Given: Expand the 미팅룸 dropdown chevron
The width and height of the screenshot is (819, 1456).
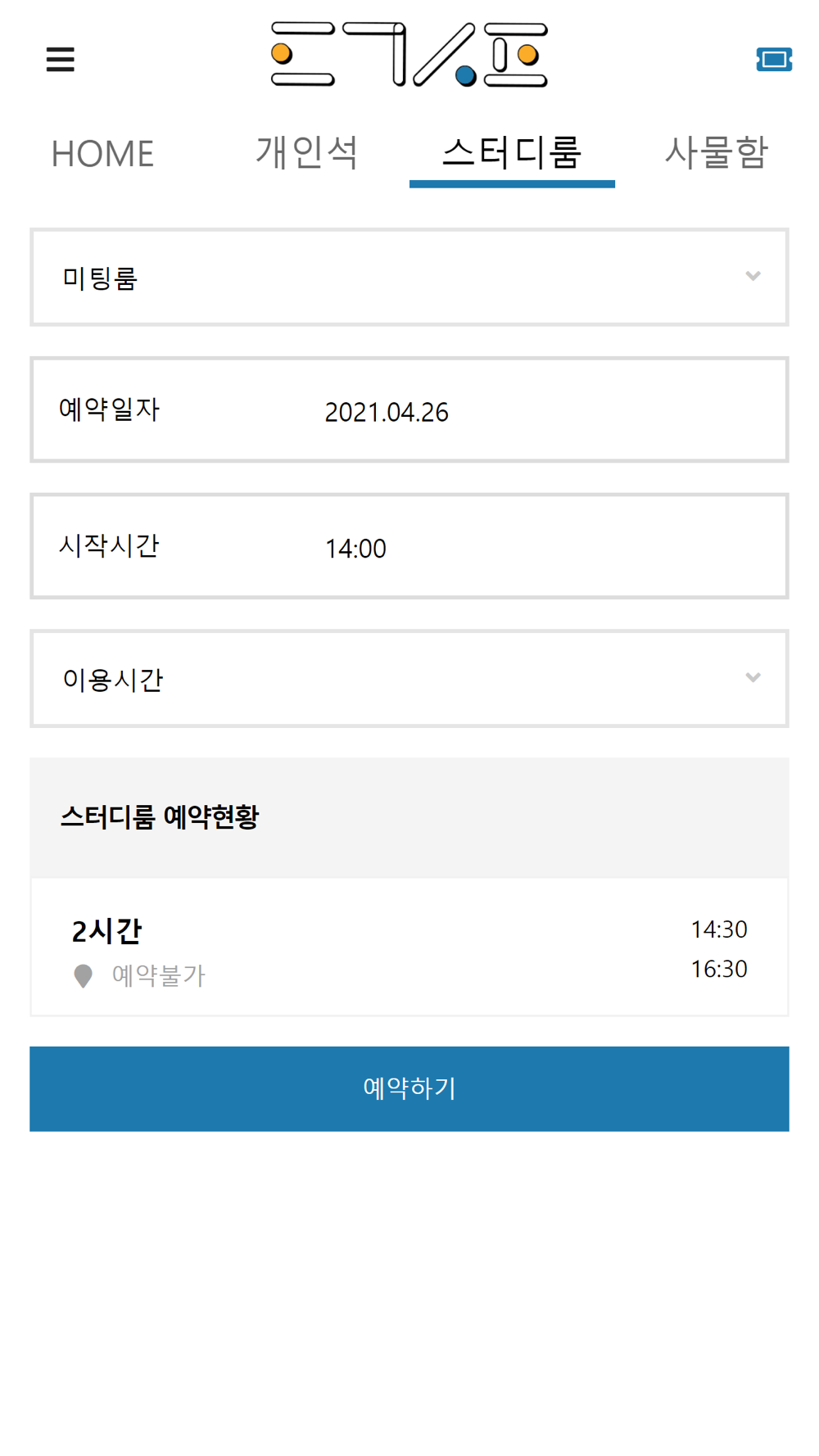Looking at the screenshot, I should pyautogui.click(x=753, y=276).
